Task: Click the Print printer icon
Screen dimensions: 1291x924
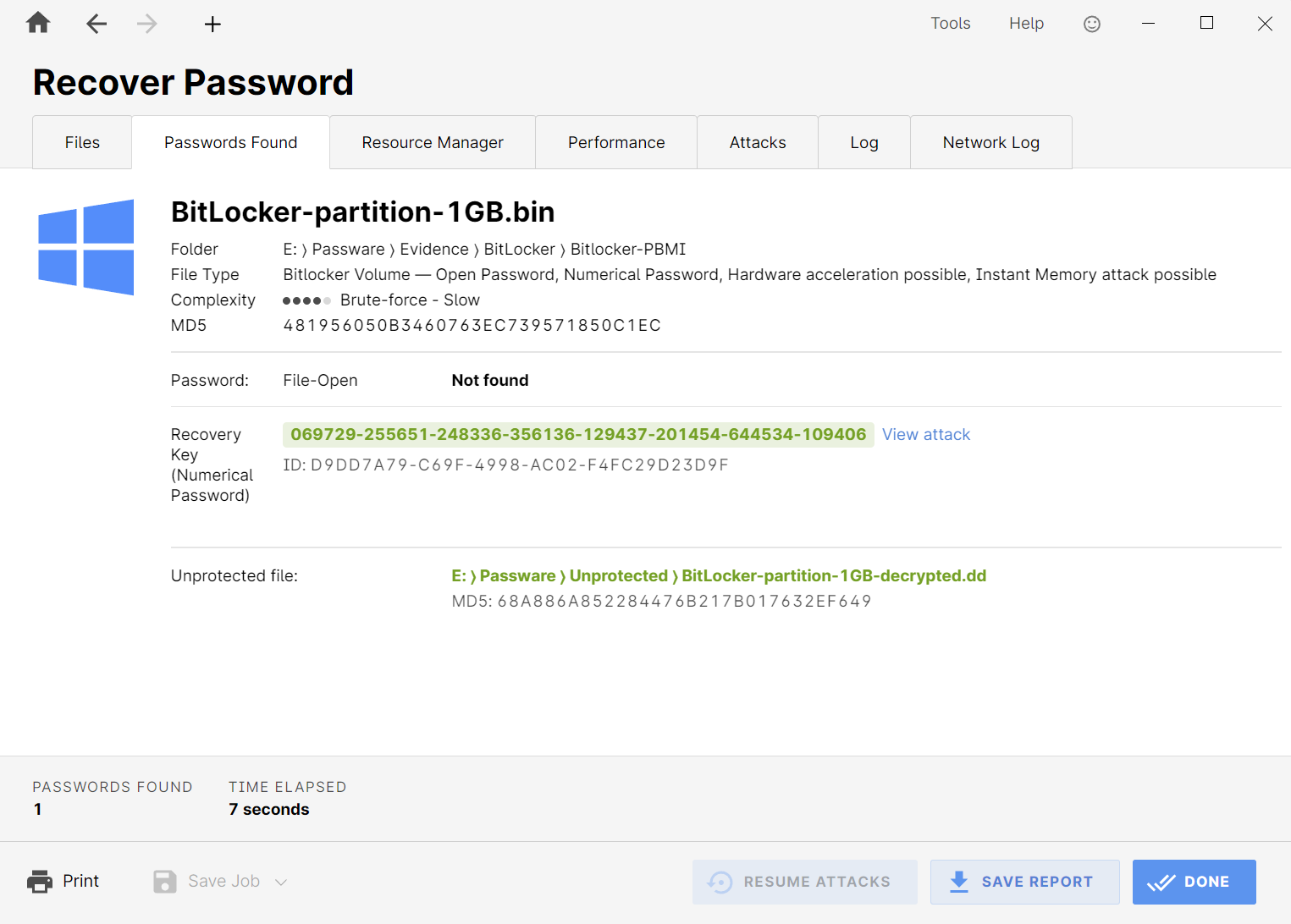Action: (x=40, y=882)
